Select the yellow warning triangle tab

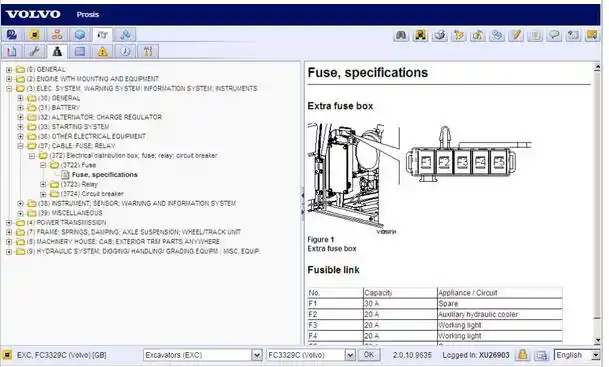click(x=103, y=51)
